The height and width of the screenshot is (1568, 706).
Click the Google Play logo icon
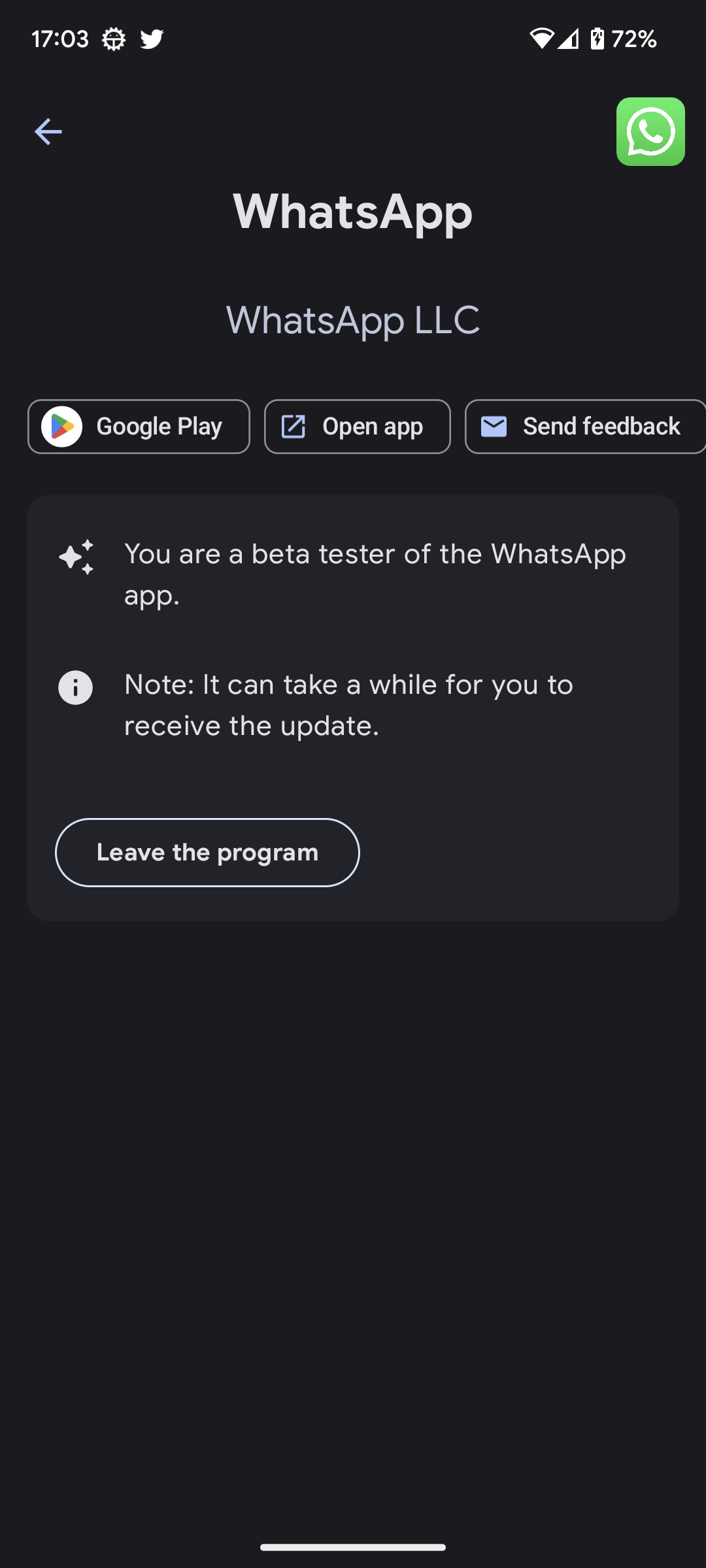pos(62,427)
